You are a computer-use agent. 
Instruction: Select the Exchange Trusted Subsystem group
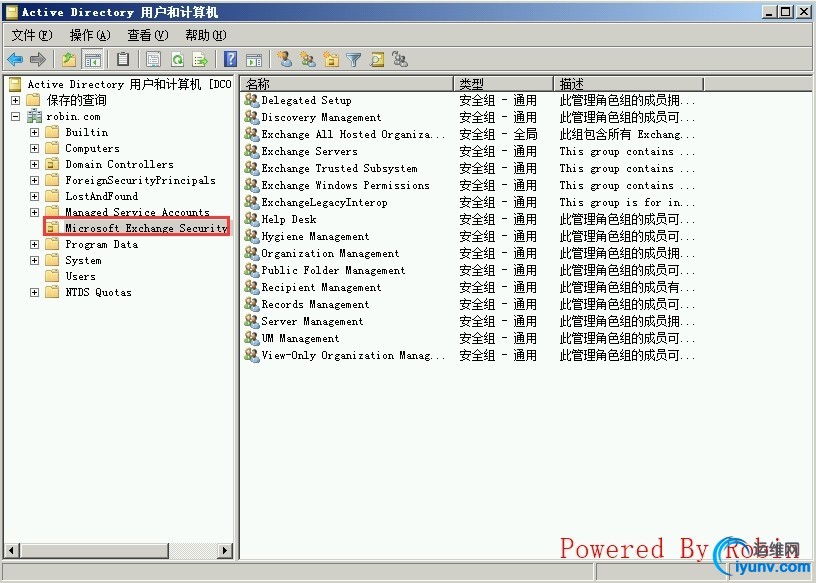pyautogui.click(x=339, y=168)
